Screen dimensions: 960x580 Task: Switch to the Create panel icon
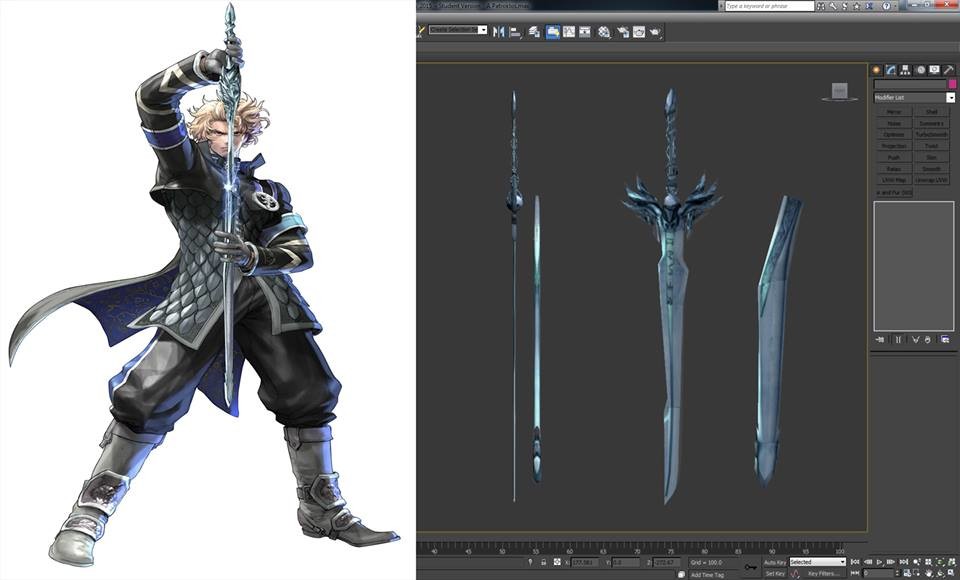point(877,68)
